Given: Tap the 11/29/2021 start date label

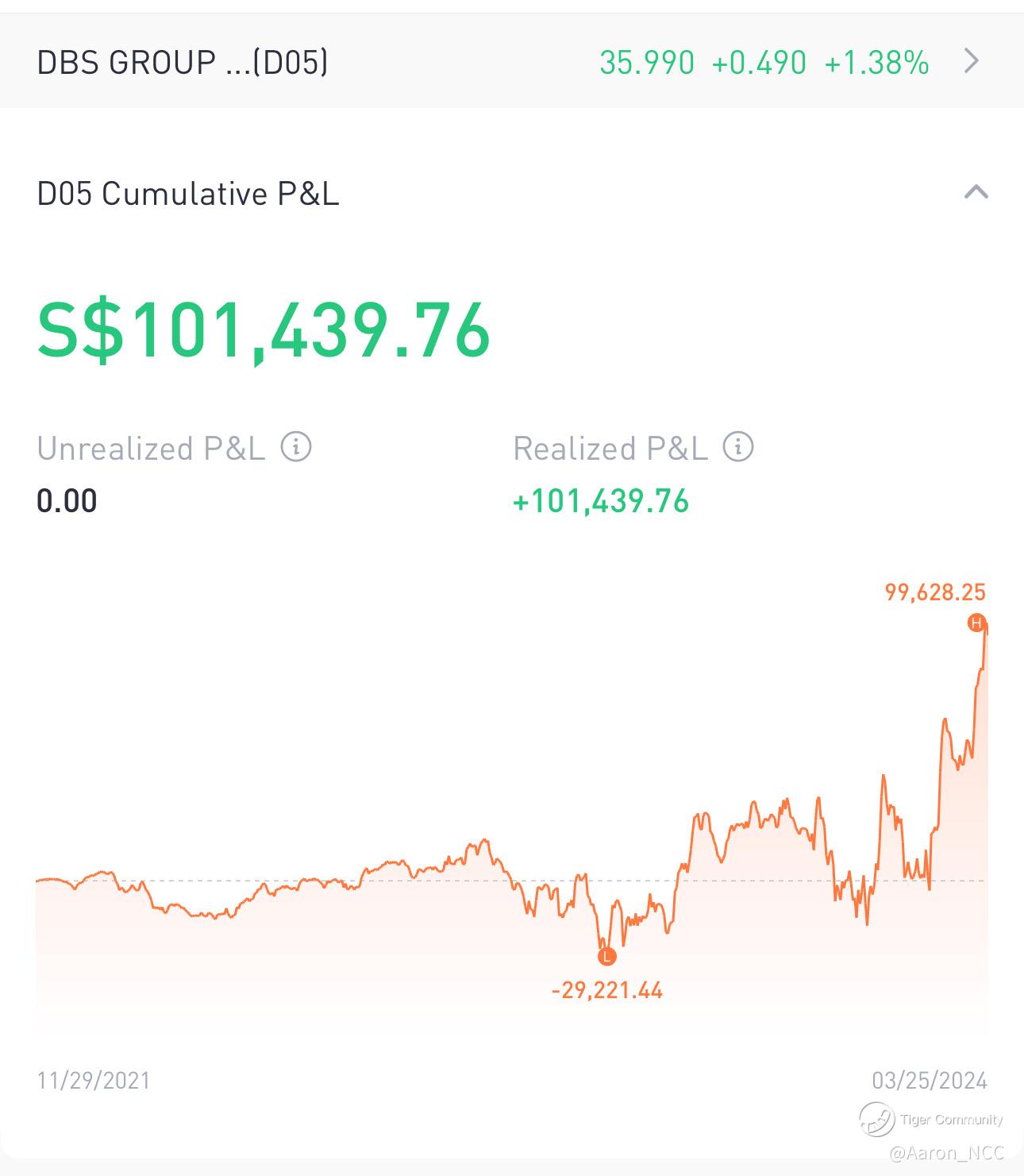Looking at the screenshot, I should point(94,1081).
